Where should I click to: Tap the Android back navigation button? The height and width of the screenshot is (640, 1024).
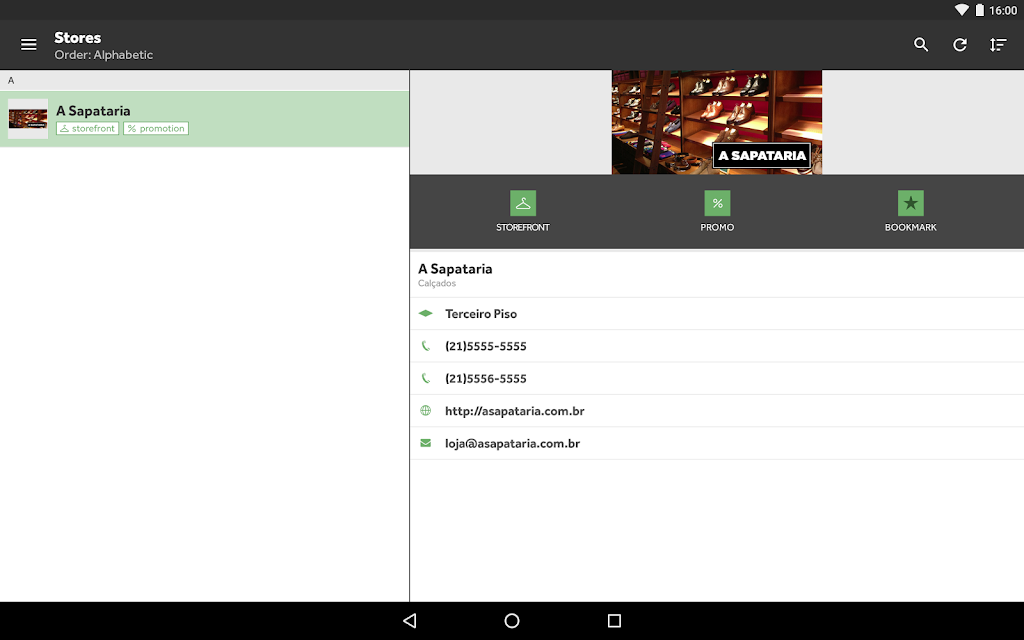point(410,620)
